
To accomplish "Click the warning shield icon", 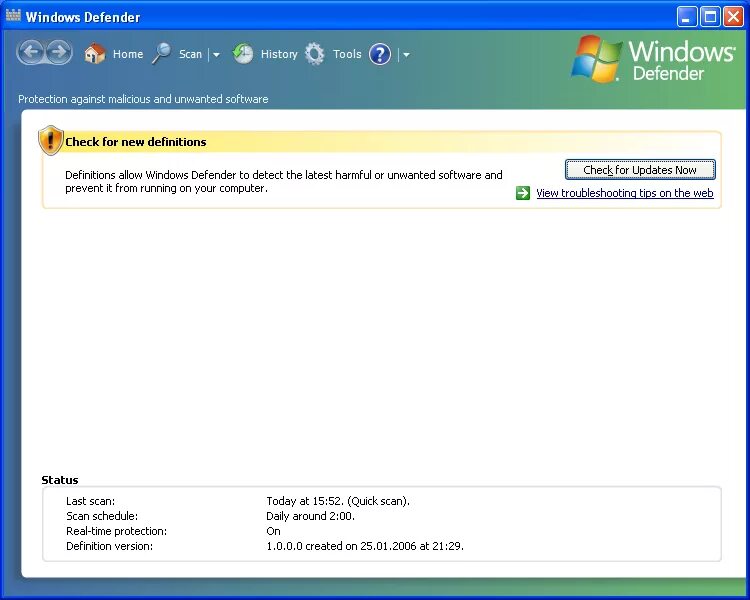I will click(51, 141).
